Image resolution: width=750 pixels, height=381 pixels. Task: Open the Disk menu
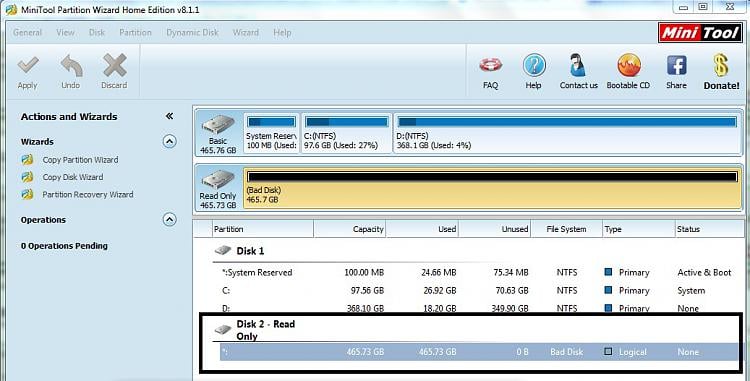click(x=97, y=33)
